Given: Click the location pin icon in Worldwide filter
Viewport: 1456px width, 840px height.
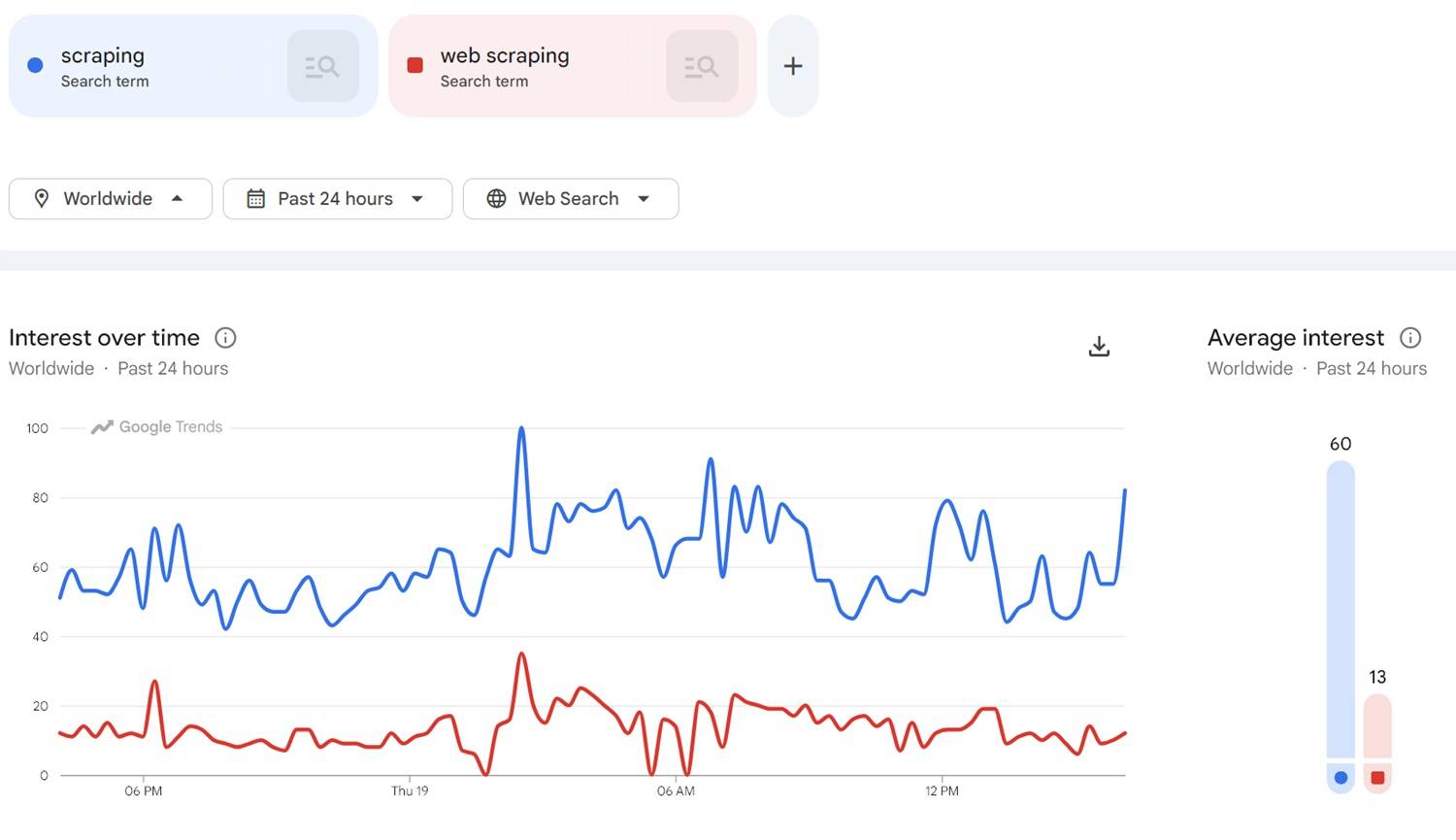Looking at the screenshot, I should click(x=42, y=198).
